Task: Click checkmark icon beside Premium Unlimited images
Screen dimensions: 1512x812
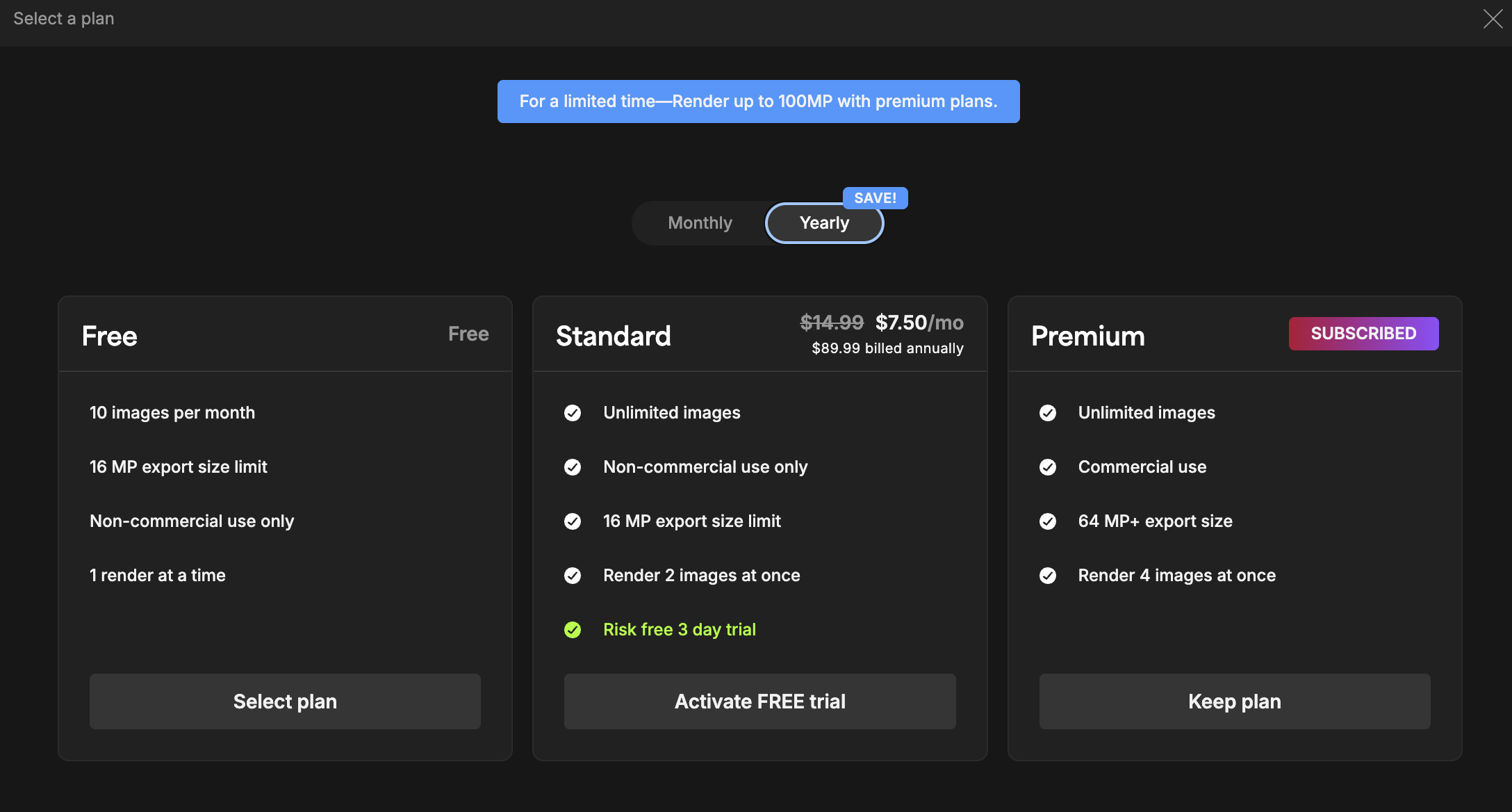Action: coord(1048,413)
